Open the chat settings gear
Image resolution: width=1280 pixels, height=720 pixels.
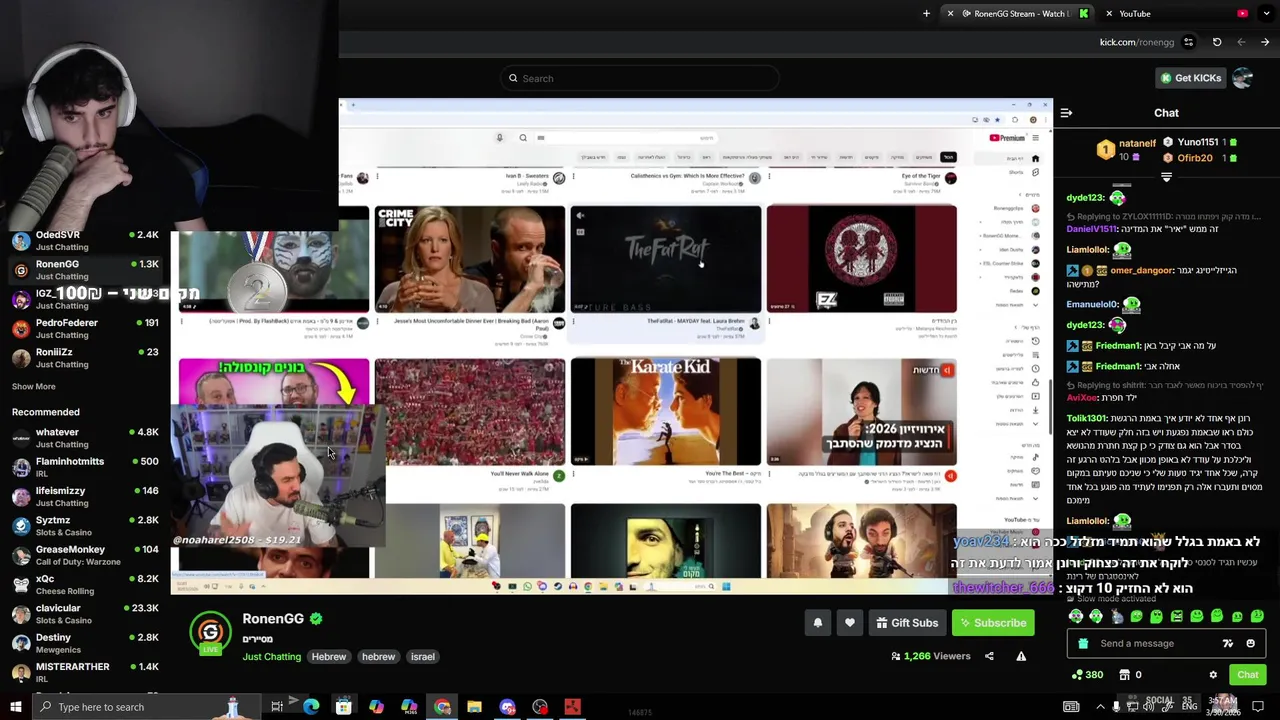(x=1213, y=675)
